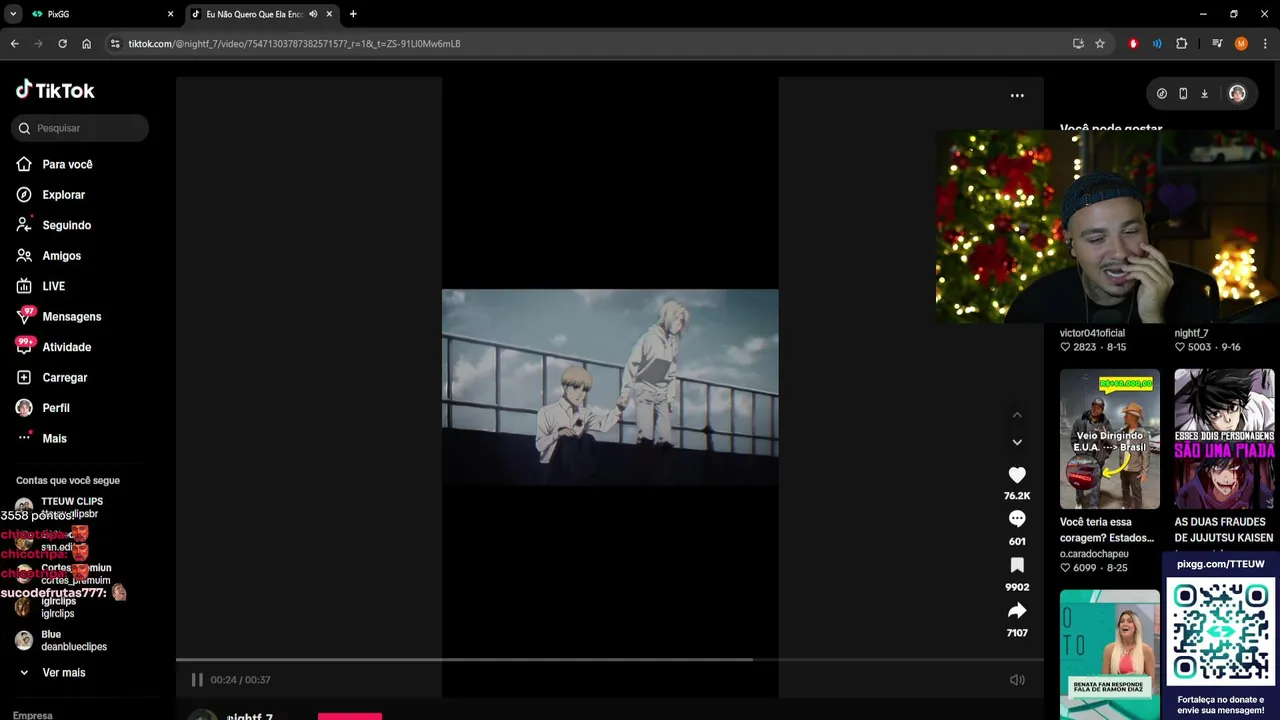
Task: Reload the current page
Action: [62, 44]
